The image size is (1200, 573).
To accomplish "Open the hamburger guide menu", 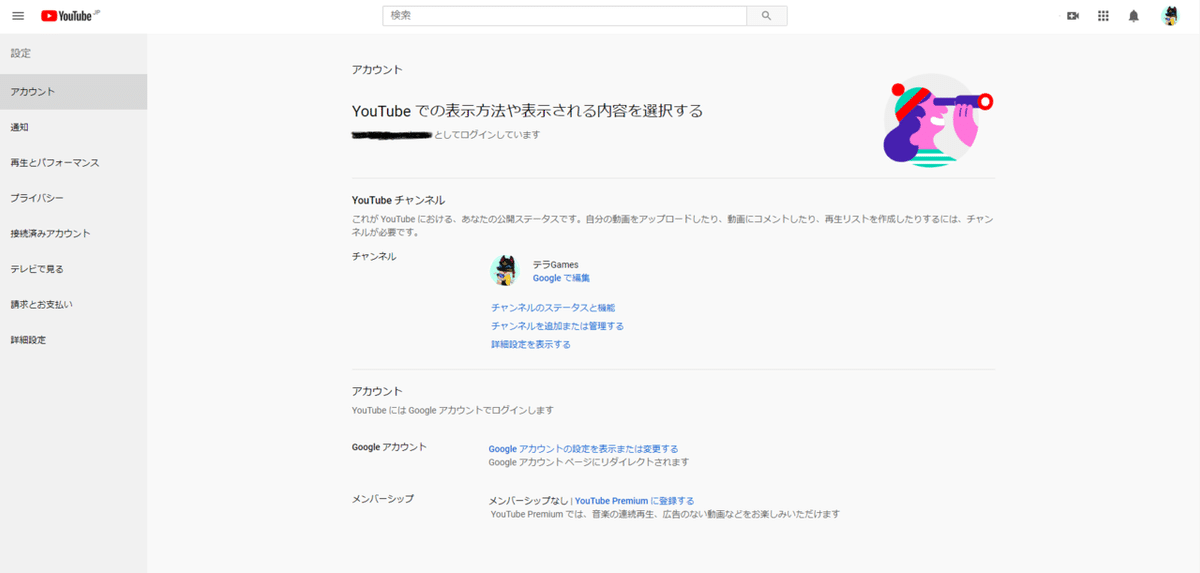I will (x=17, y=16).
